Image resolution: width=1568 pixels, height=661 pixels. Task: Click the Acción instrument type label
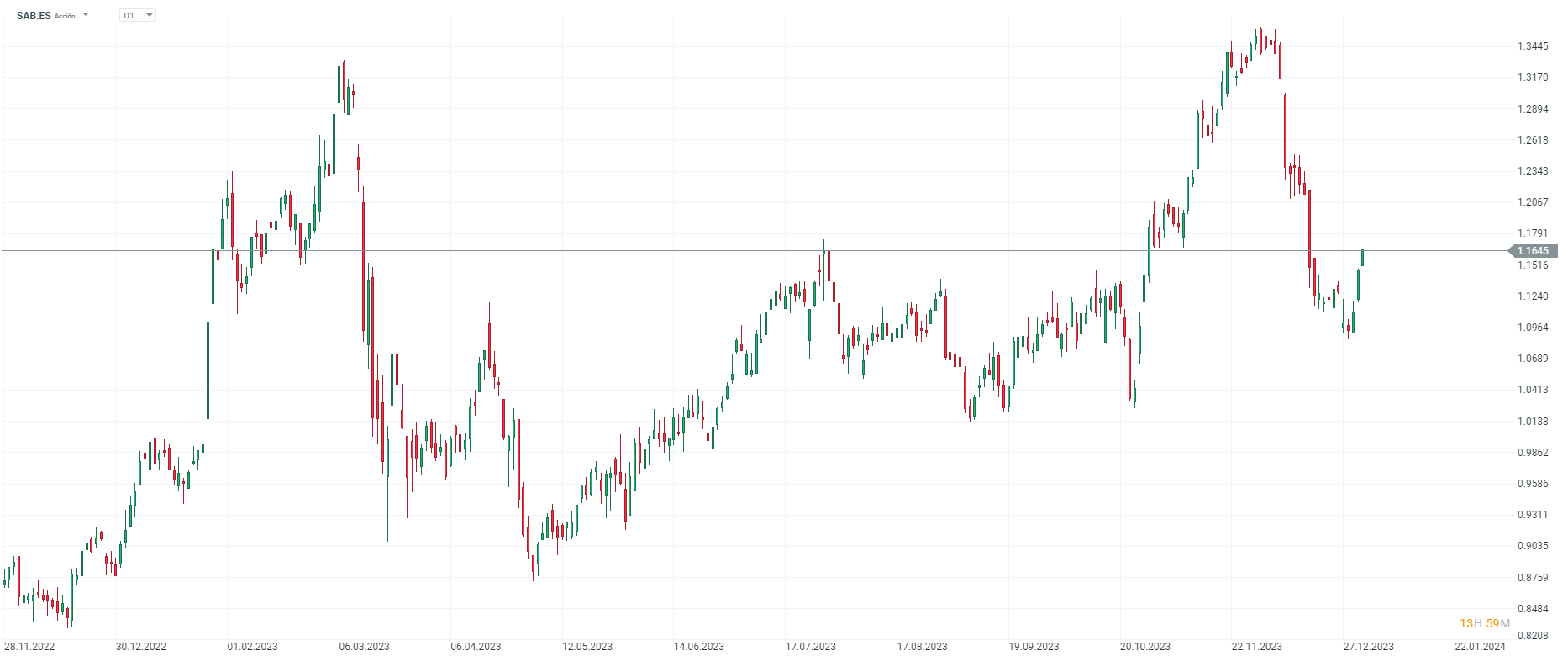click(x=65, y=16)
